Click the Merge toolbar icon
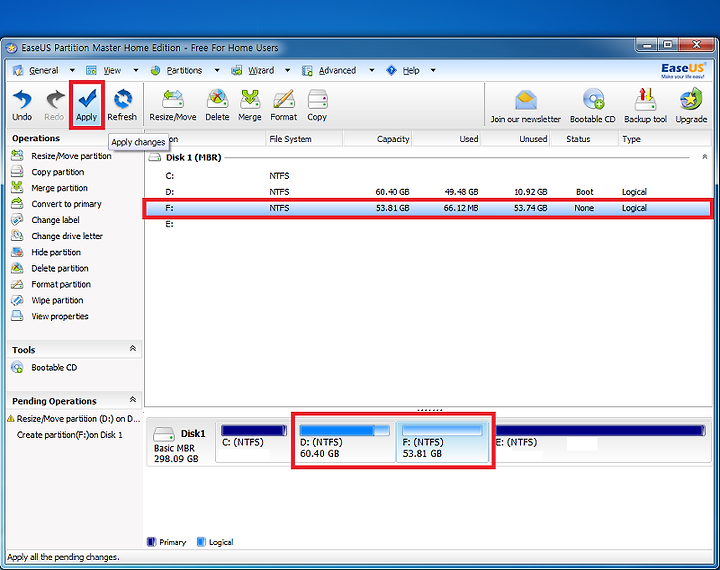 250,105
